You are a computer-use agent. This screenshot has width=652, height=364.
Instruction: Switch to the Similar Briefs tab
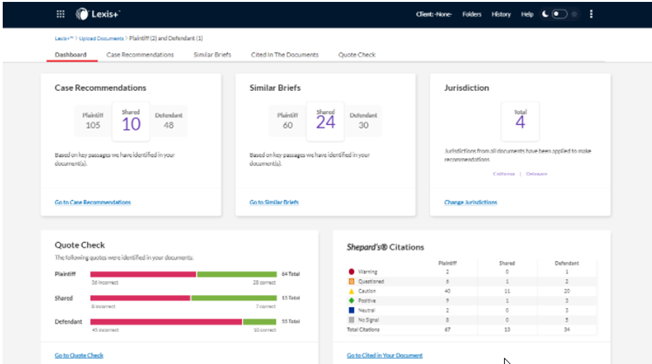click(212, 54)
